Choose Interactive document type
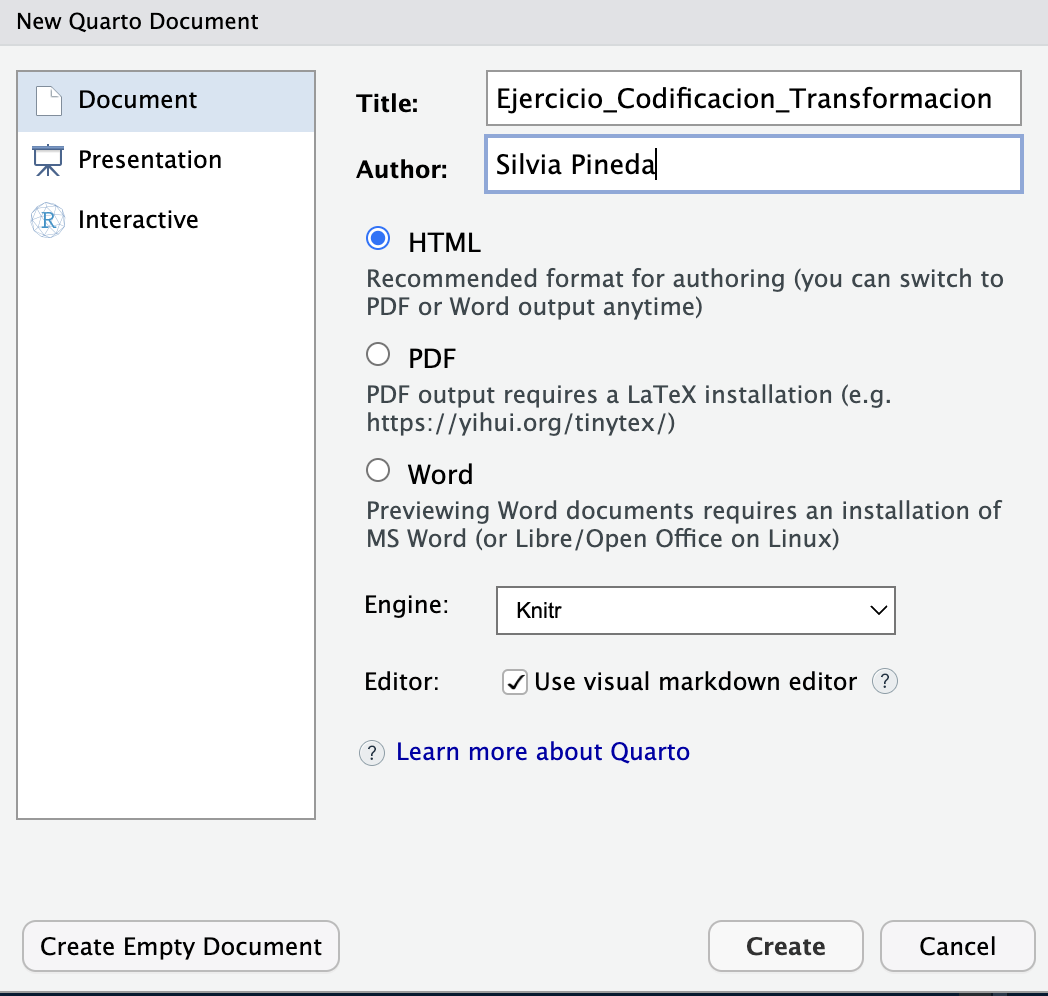 coord(138,220)
